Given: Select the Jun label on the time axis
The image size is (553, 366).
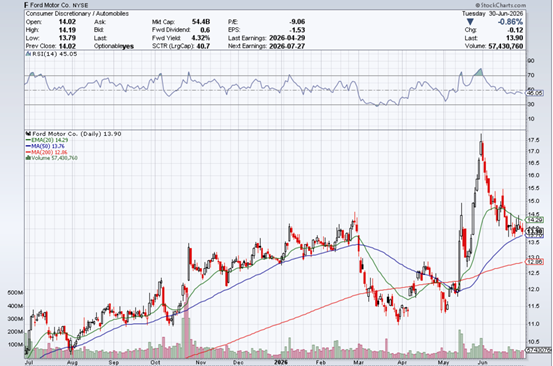Looking at the screenshot, I should pyautogui.click(x=482, y=362).
